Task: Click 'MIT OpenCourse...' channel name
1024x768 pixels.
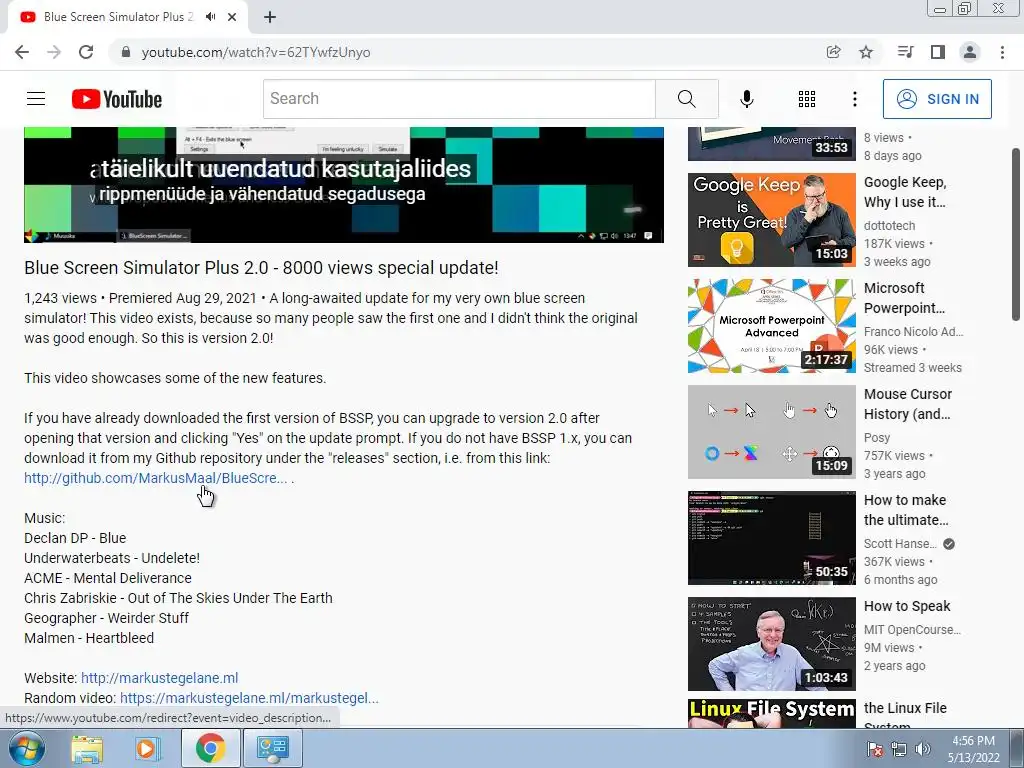Action: 912,630
